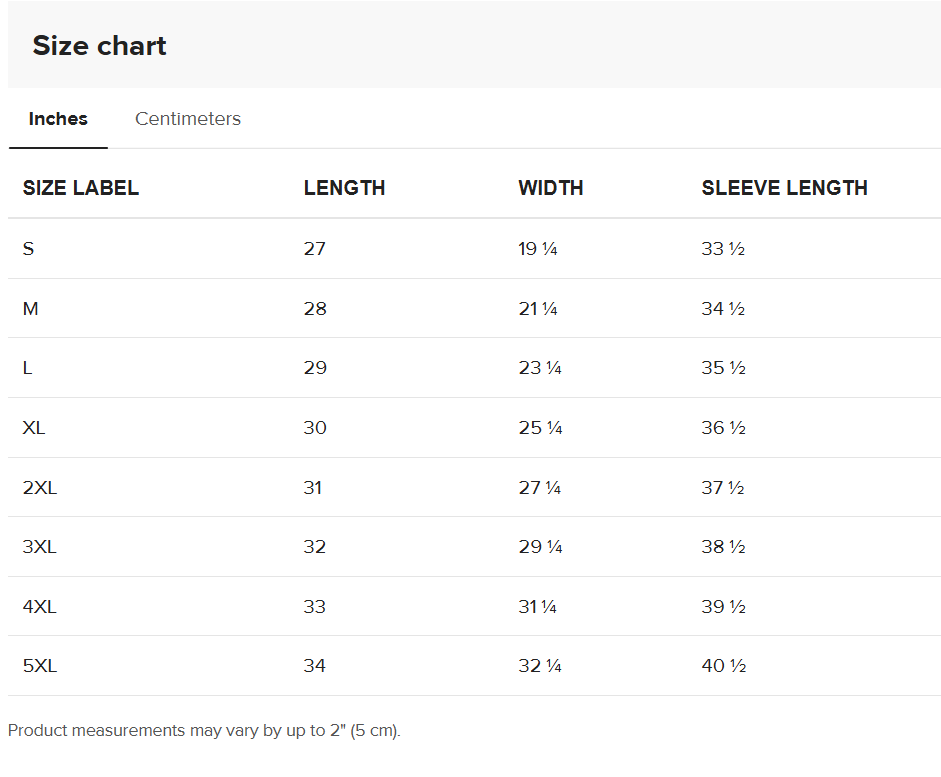Select the 3XL size label cell
Image resolution: width=941 pixels, height=777 pixels.
click(40, 547)
